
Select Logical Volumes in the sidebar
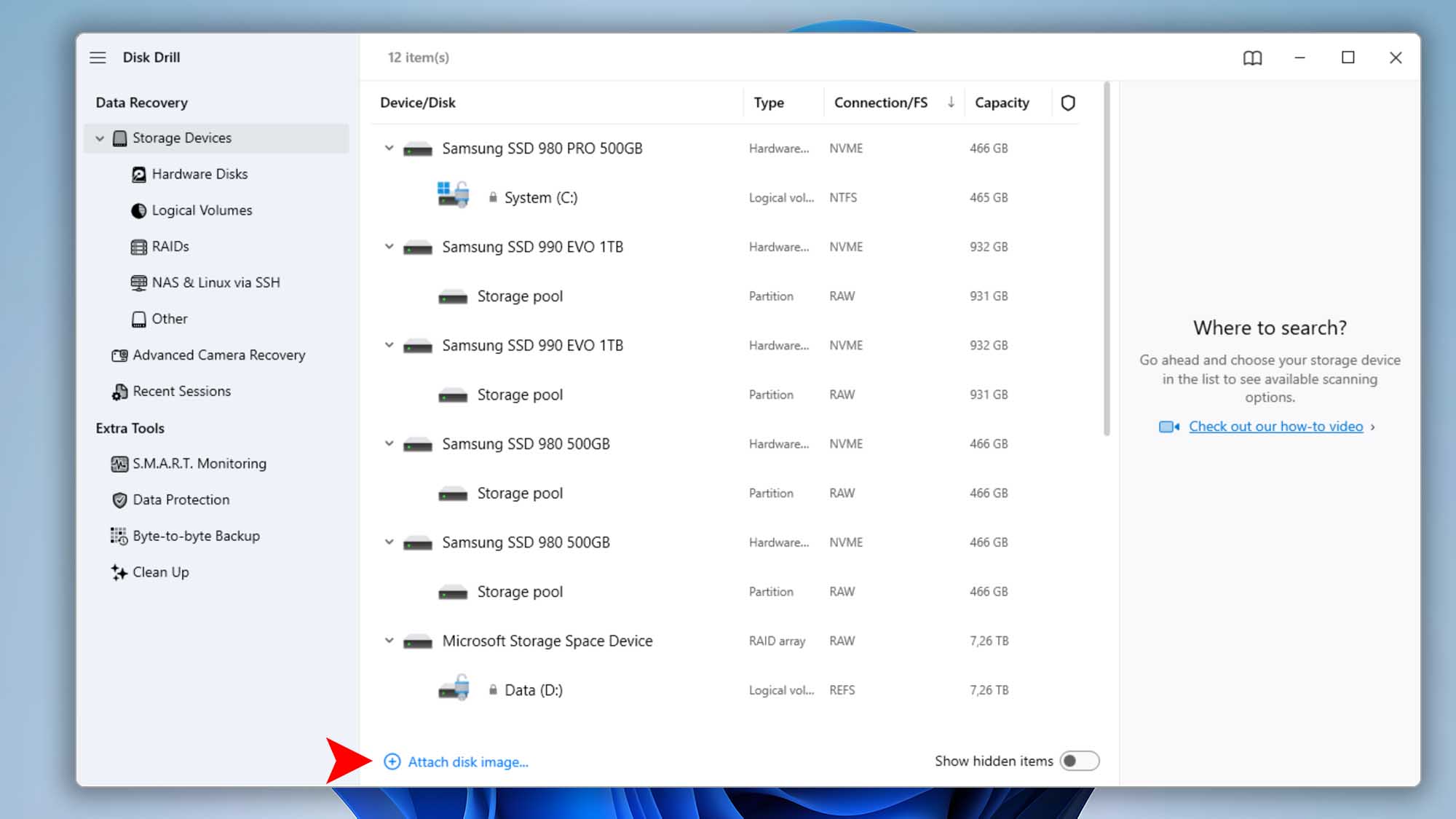[x=202, y=210]
